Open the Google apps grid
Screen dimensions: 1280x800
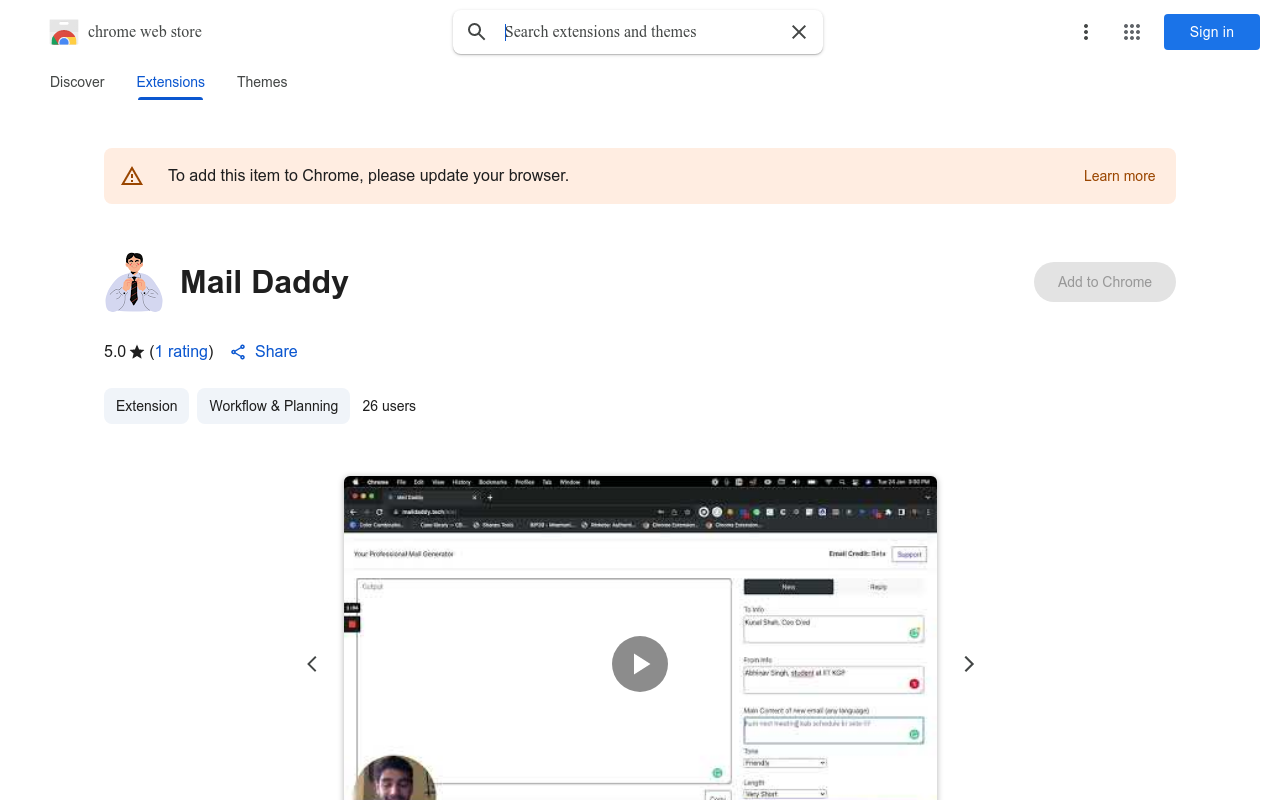pyautogui.click(x=1132, y=32)
